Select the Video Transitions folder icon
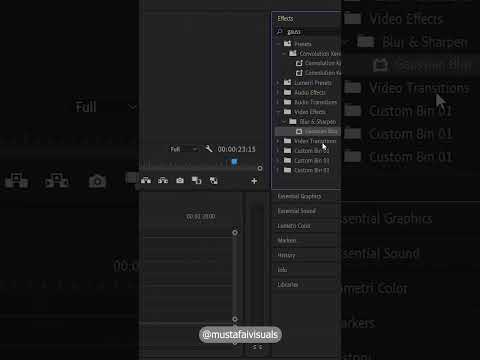The image size is (480, 360). [x=287, y=141]
